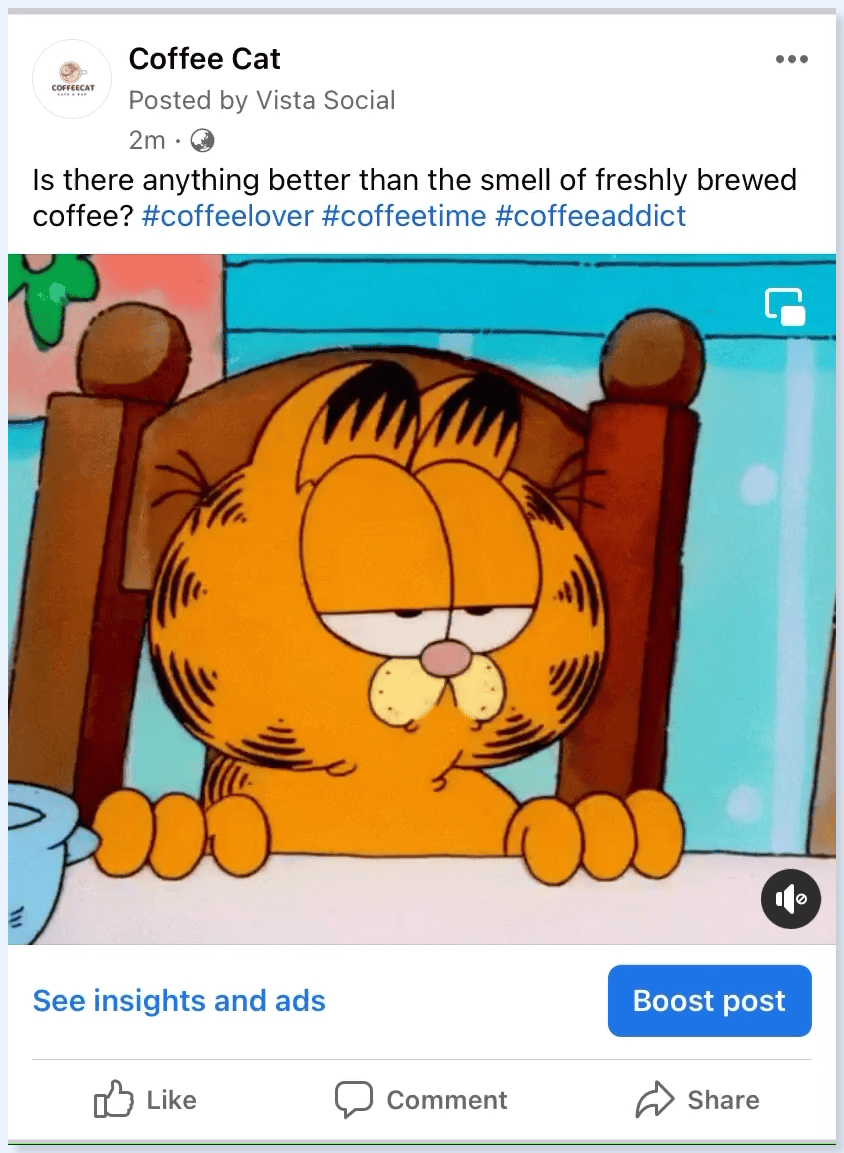
Task: Click the Vista Social attribution text
Action: 325,100
